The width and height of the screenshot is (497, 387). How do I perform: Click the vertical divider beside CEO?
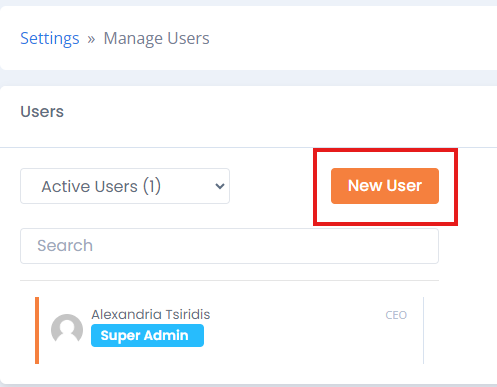pos(423,330)
